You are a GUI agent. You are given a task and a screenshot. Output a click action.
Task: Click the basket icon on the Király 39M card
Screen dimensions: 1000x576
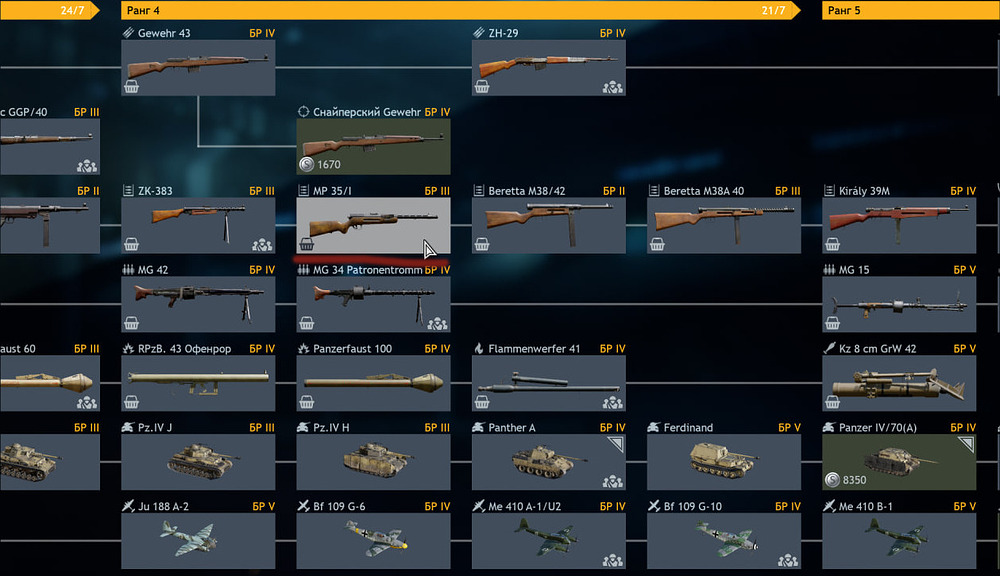click(x=832, y=244)
